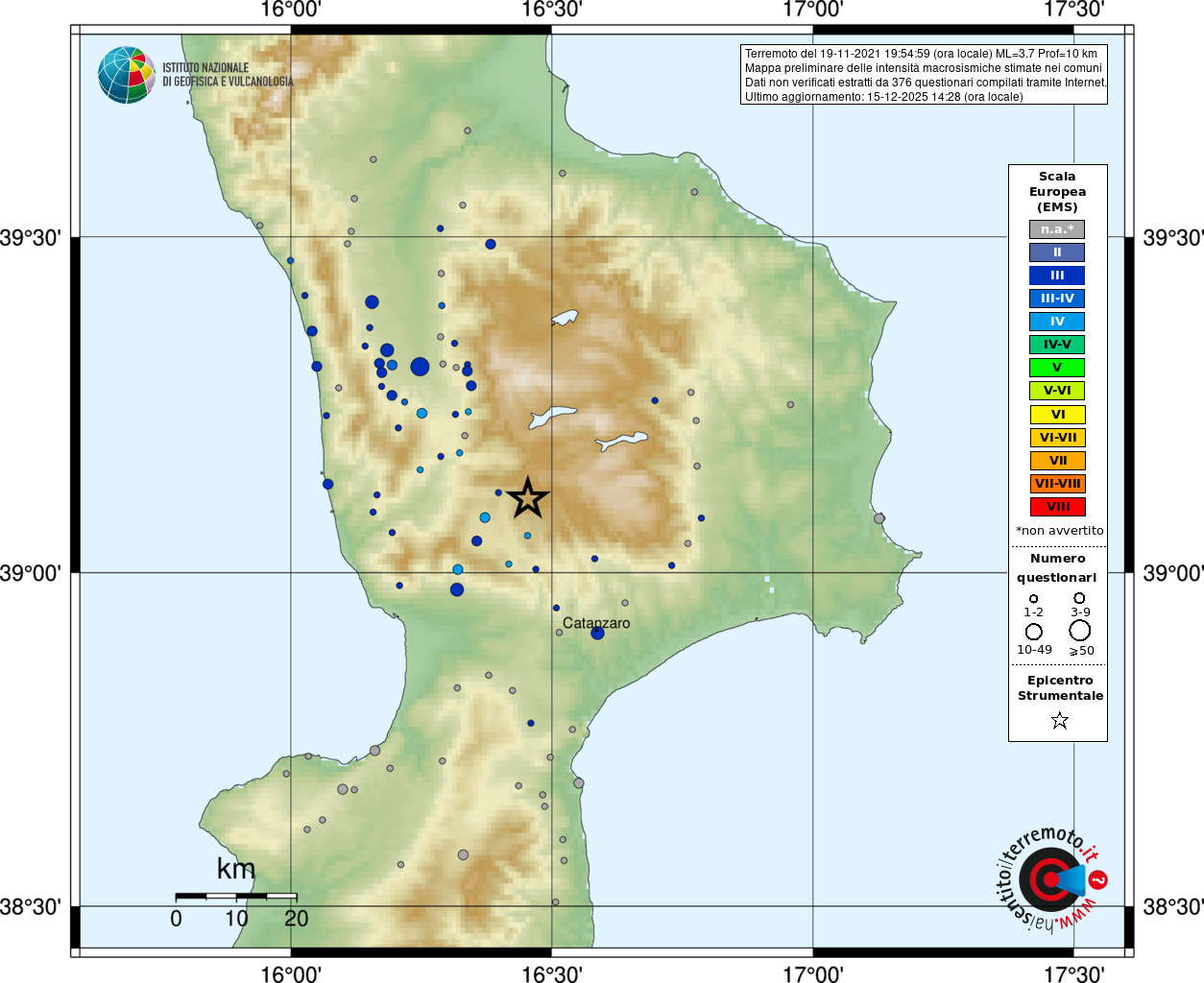Click the 'Dati non verificati estratti' info line
1204x983 pixels.
coord(926,83)
